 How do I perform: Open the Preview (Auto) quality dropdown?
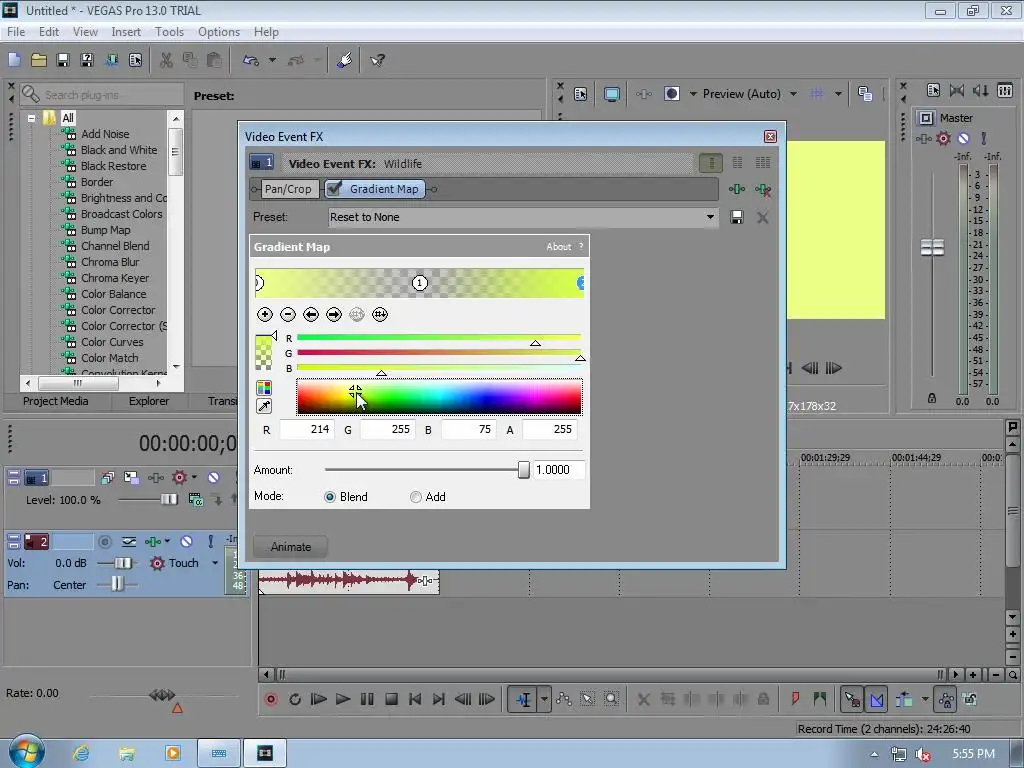pyautogui.click(x=793, y=94)
